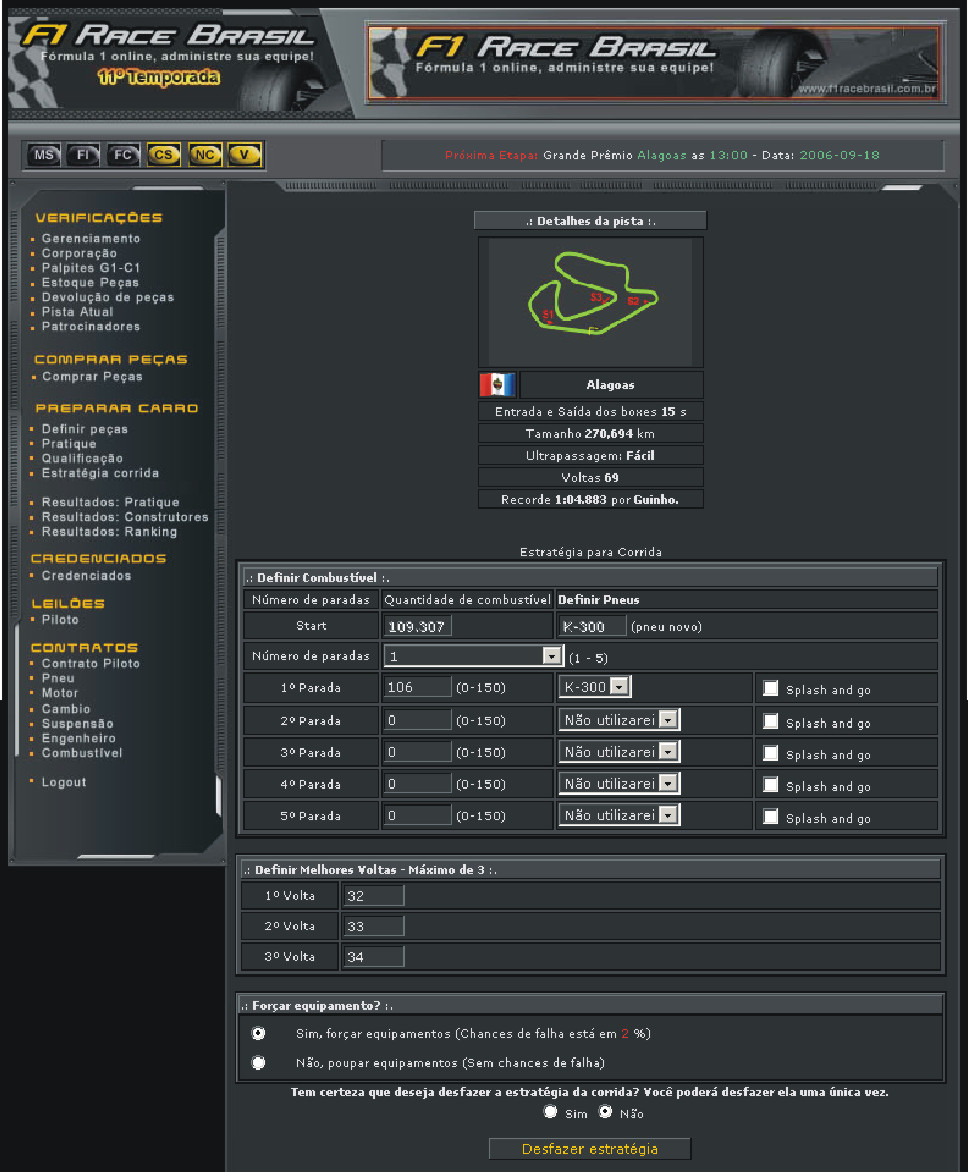The image size is (968, 1172).
Task: Click the Alagoas flag icon
Action: coord(497,385)
